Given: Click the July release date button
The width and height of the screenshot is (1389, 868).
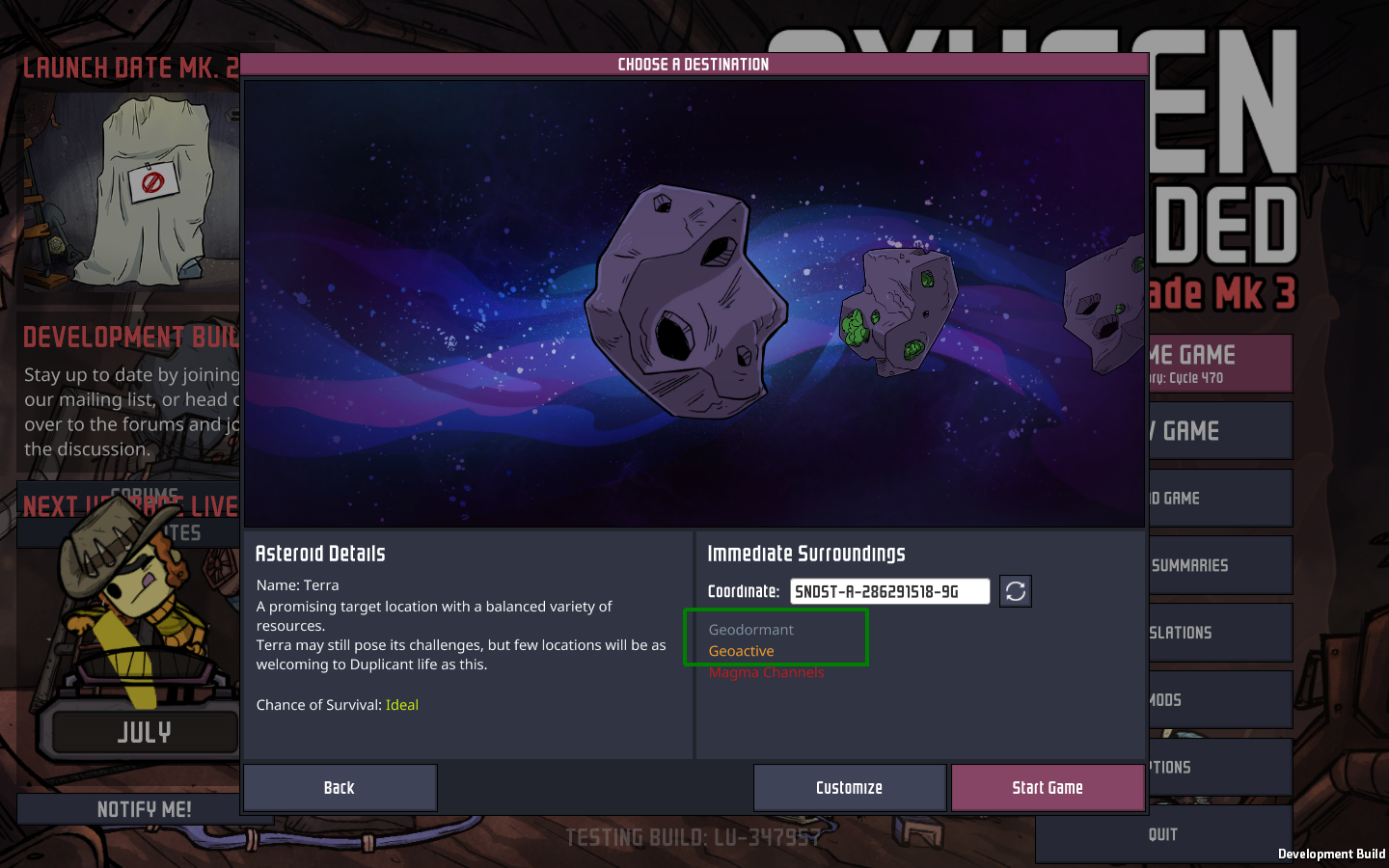Looking at the screenshot, I should [x=145, y=733].
